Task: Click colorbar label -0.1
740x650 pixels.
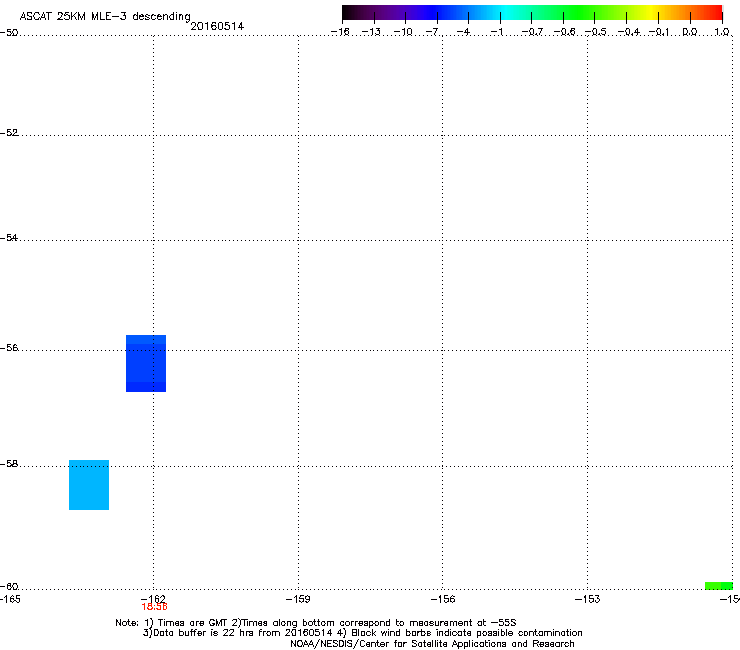Action: click(x=659, y=32)
